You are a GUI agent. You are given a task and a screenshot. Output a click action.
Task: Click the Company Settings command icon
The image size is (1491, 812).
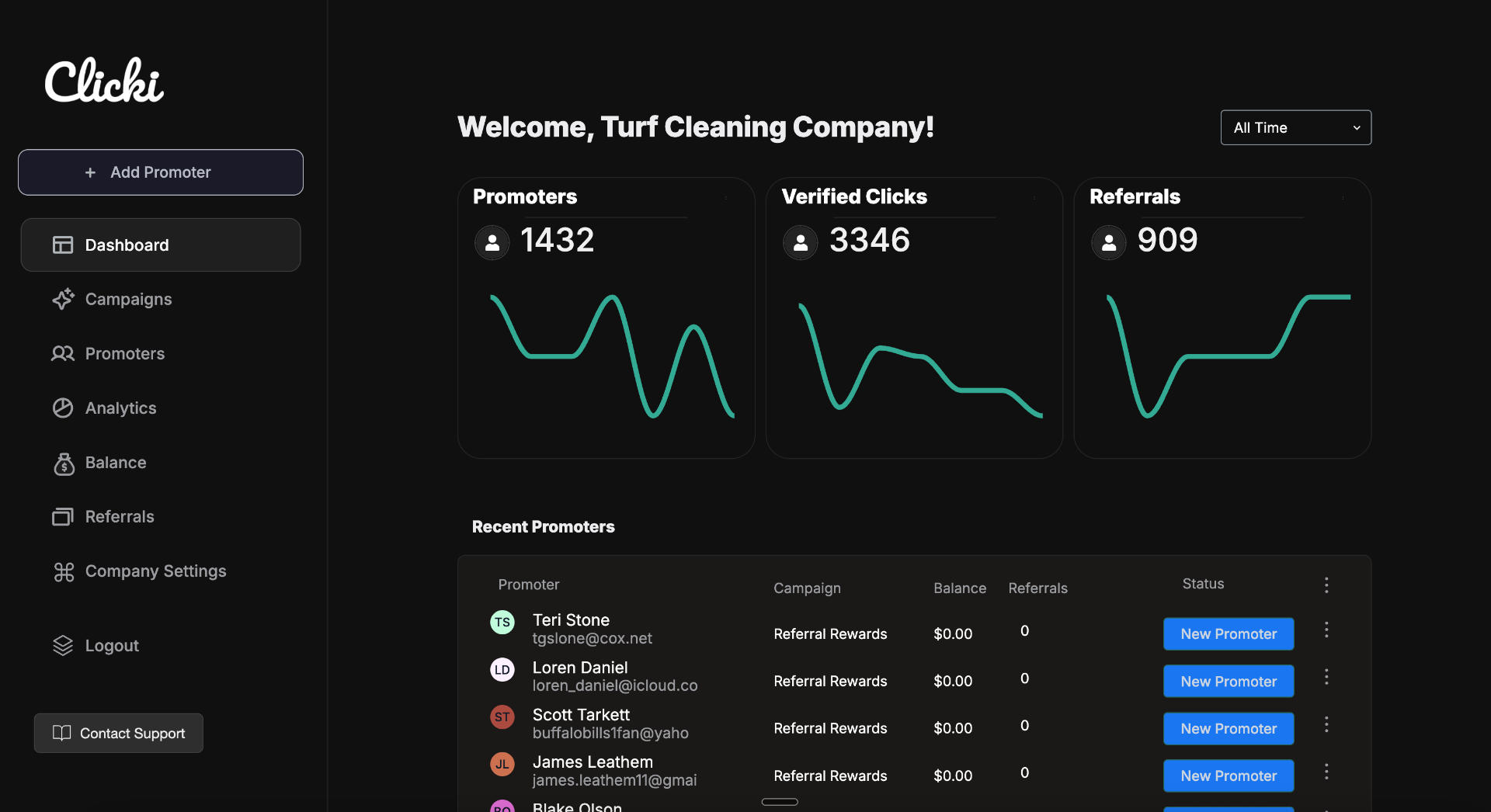point(64,572)
